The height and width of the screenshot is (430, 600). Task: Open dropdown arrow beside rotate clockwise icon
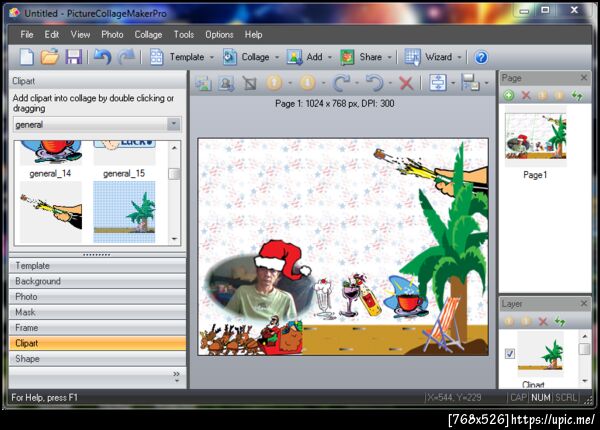point(357,83)
